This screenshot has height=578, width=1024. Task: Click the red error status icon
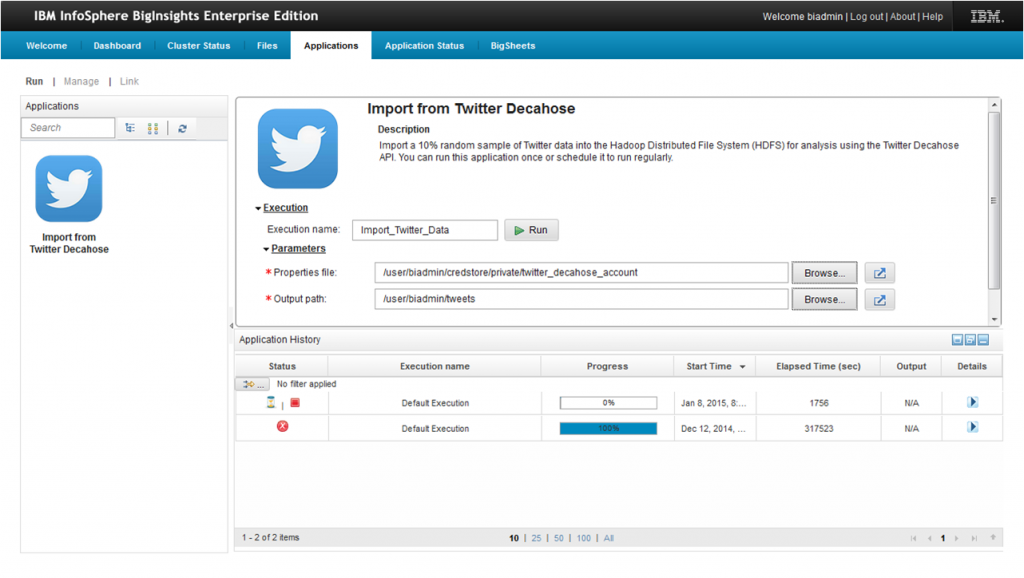[282, 426]
